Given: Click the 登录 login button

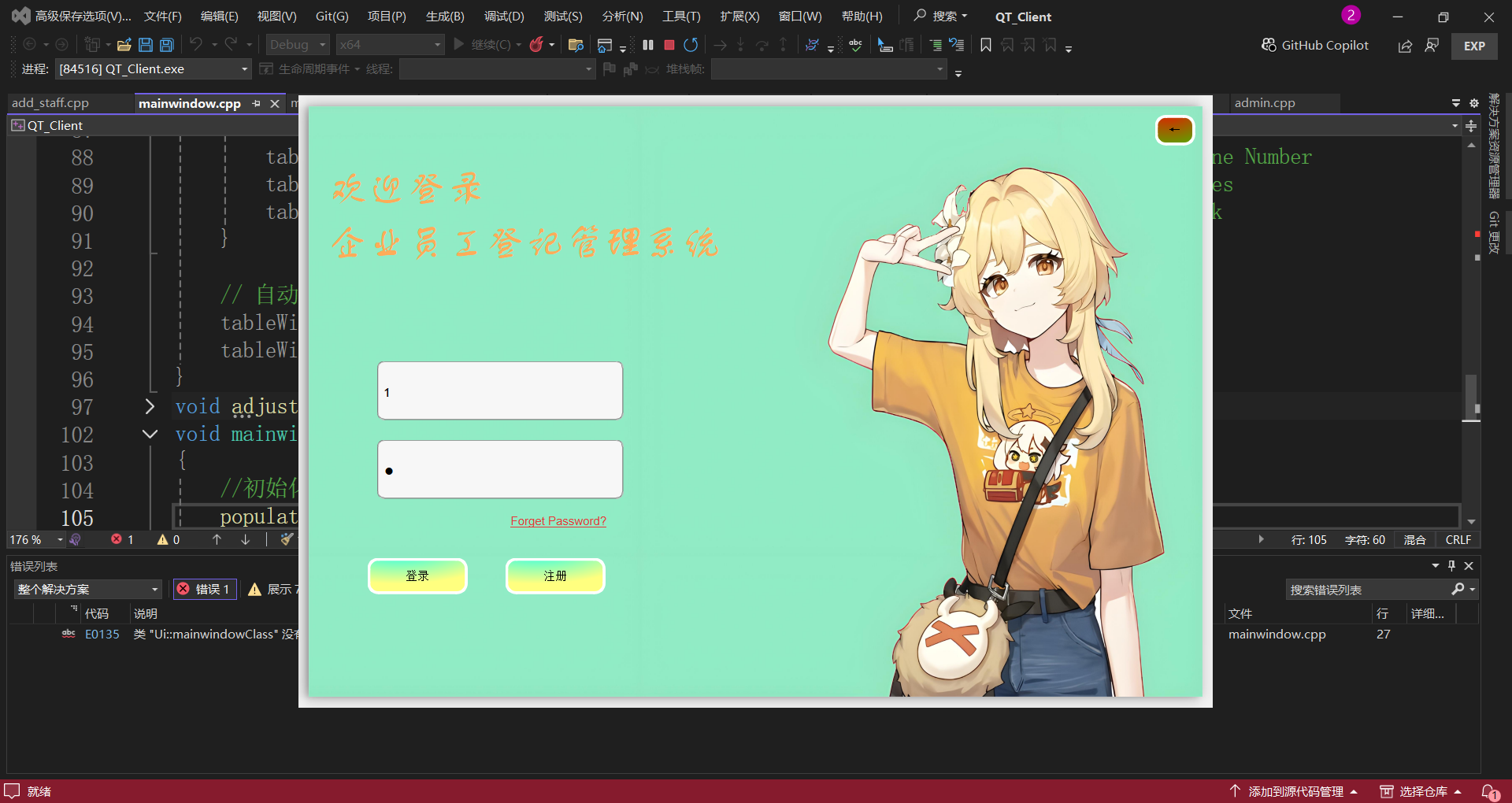Looking at the screenshot, I should tap(417, 576).
